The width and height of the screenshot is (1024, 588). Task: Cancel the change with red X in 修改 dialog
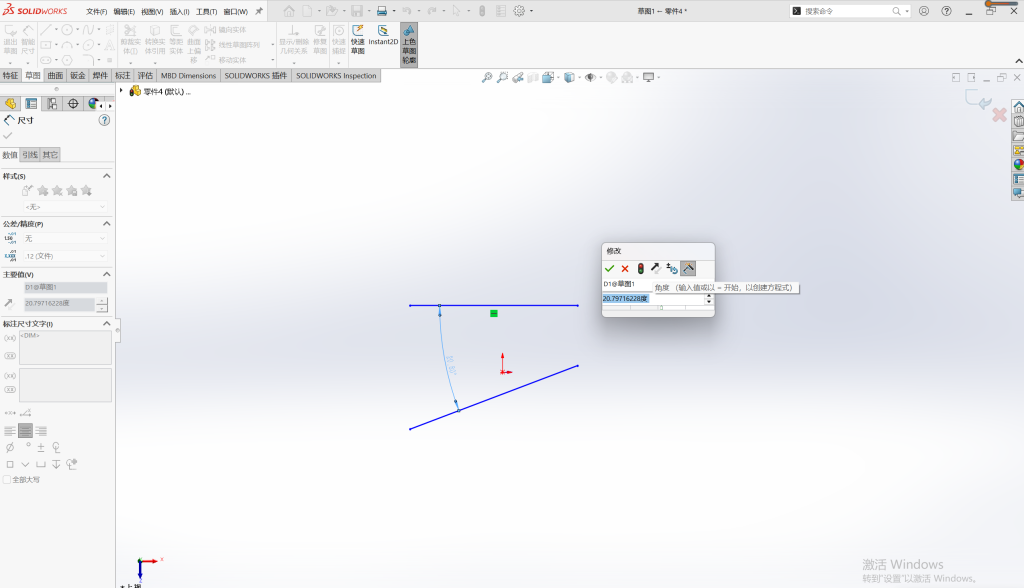point(625,269)
